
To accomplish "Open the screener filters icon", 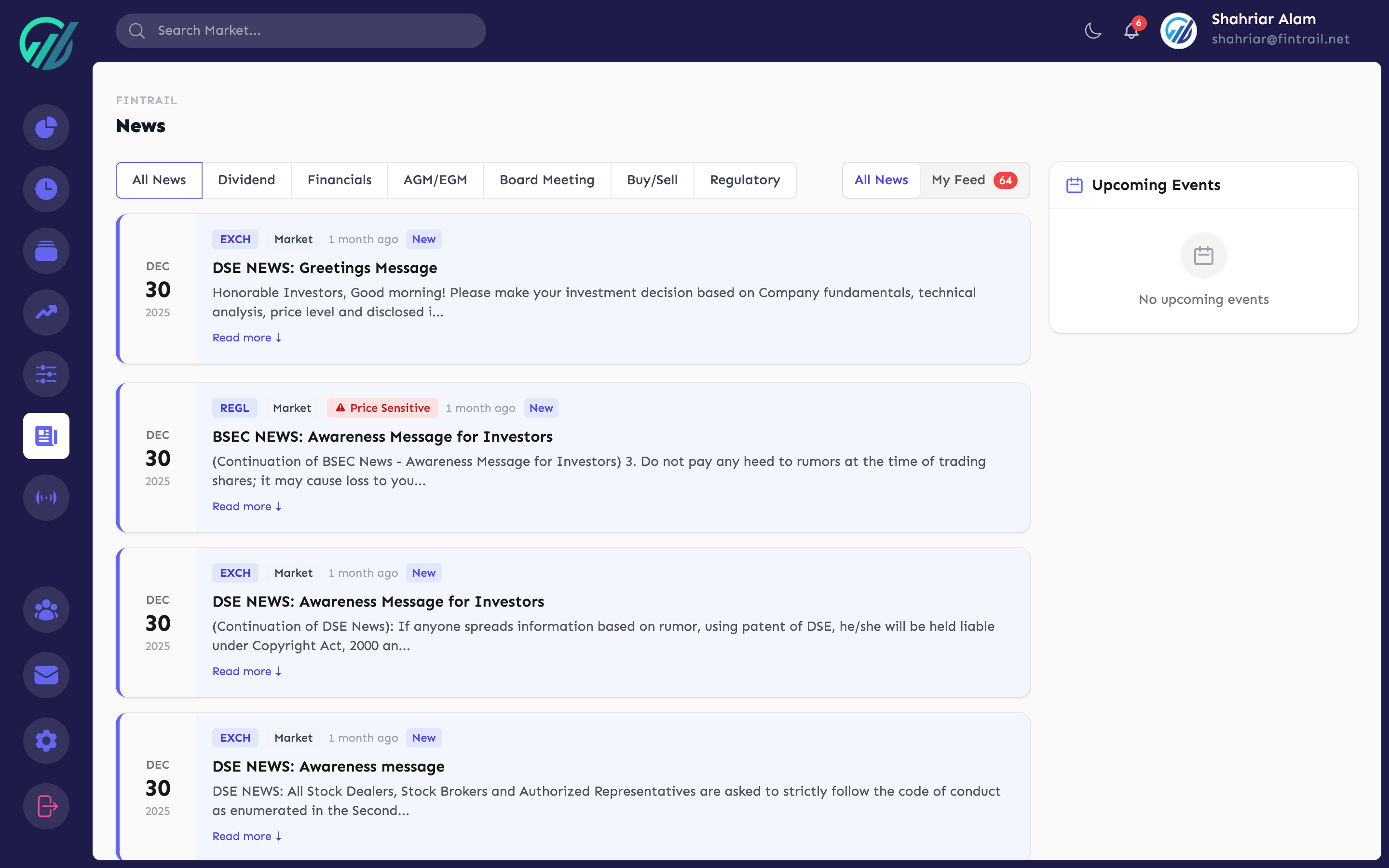I will [46, 374].
